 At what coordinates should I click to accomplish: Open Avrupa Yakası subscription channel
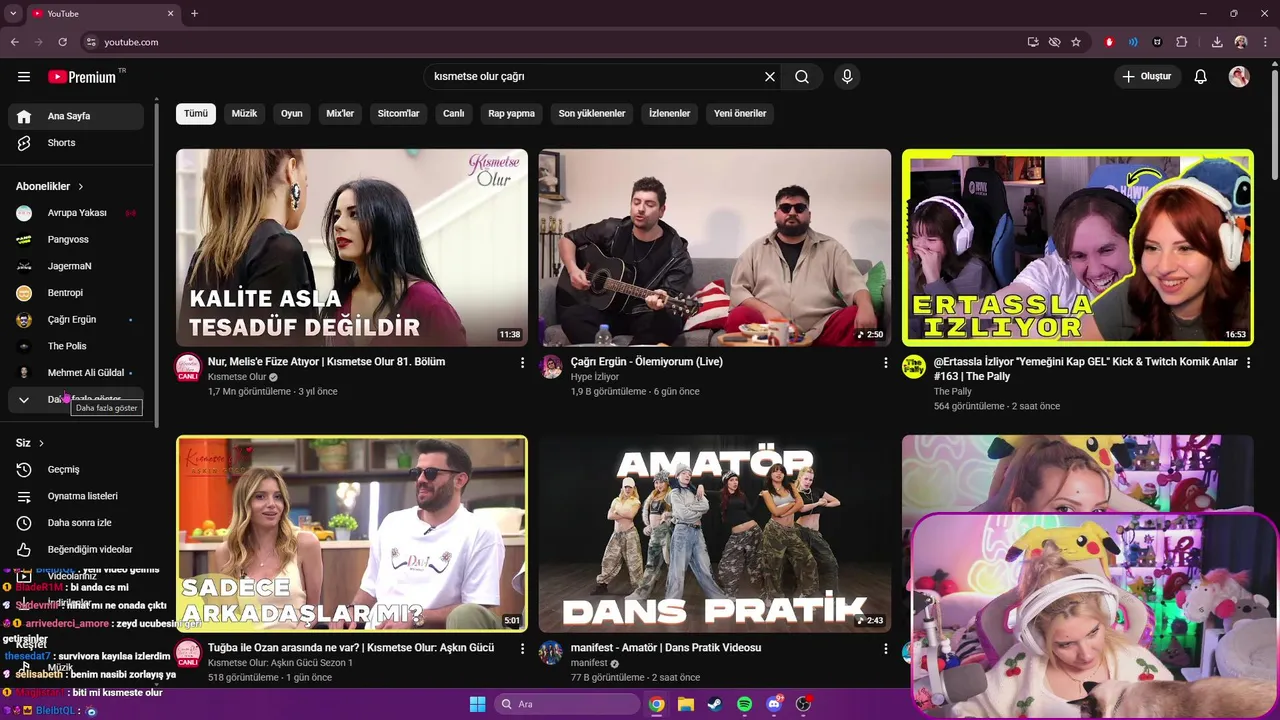pos(76,213)
